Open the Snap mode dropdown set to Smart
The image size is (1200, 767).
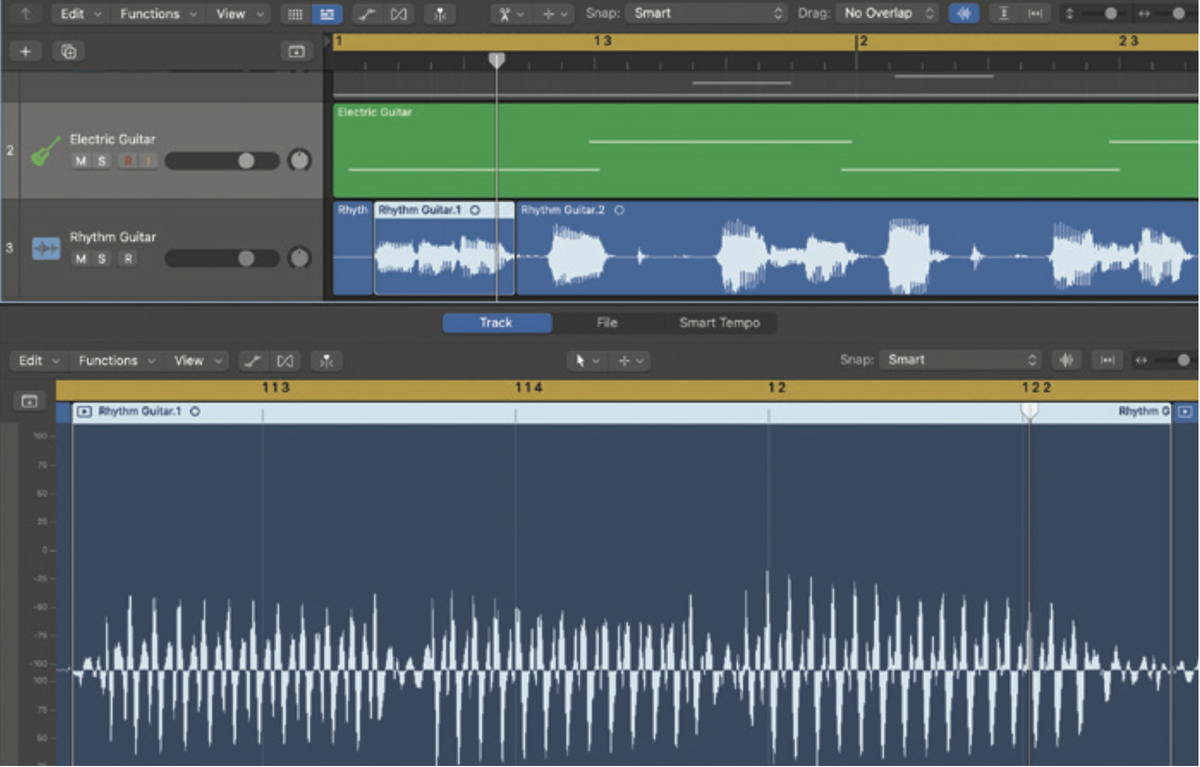[x=705, y=13]
